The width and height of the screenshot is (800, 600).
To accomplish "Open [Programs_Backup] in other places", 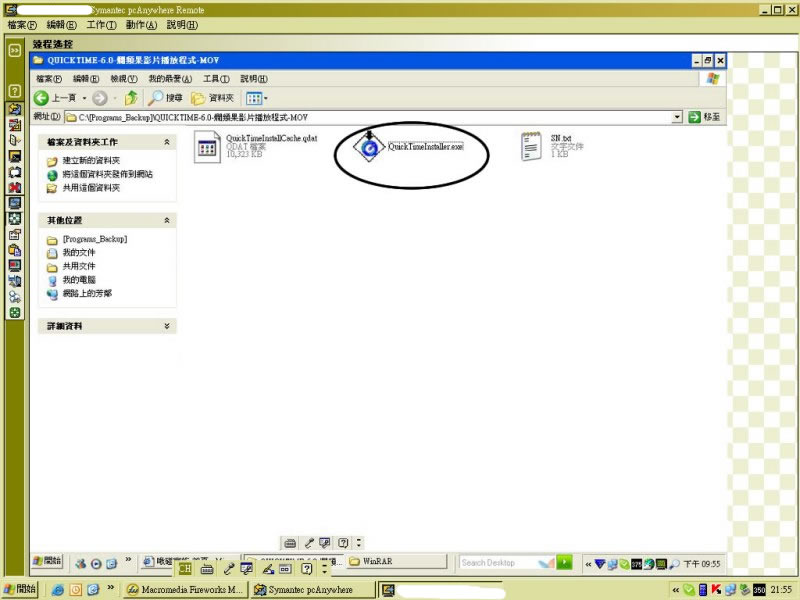I will point(94,239).
